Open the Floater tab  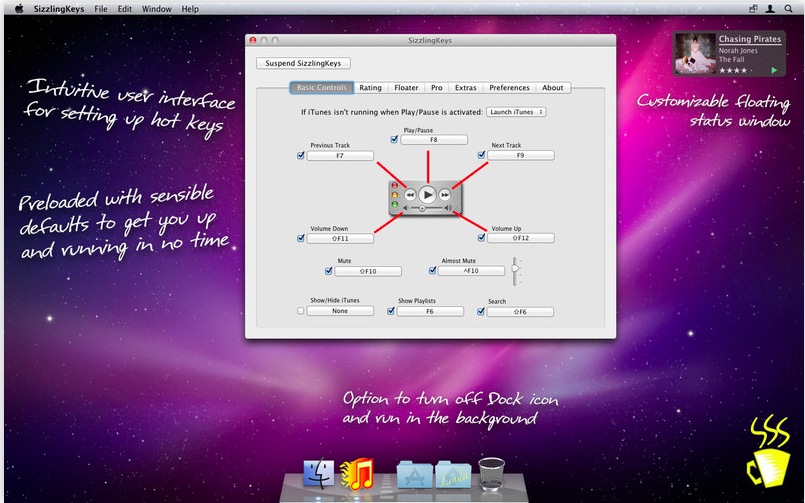(406, 88)
